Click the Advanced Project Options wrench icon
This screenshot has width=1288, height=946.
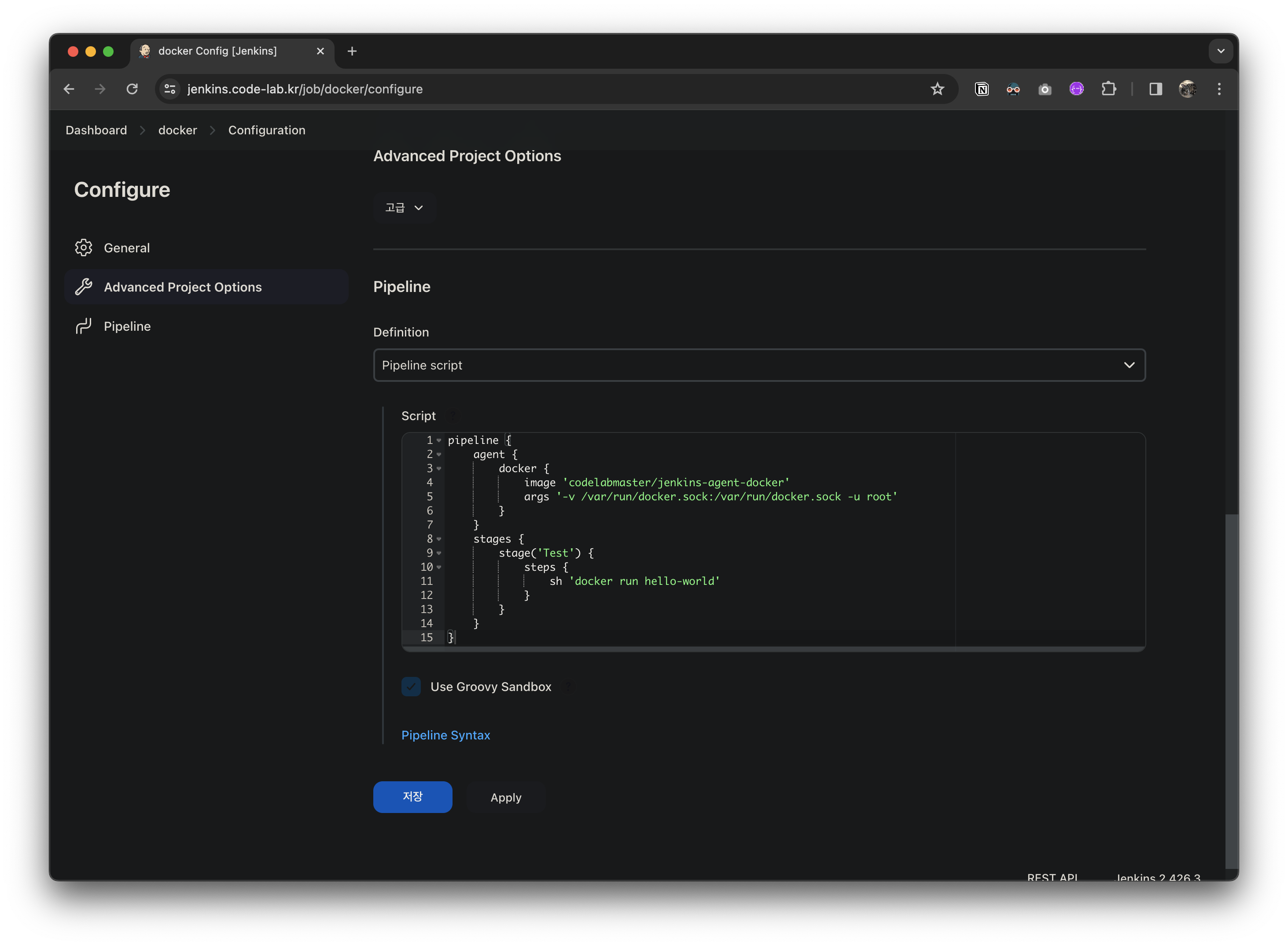pos(84,287)
